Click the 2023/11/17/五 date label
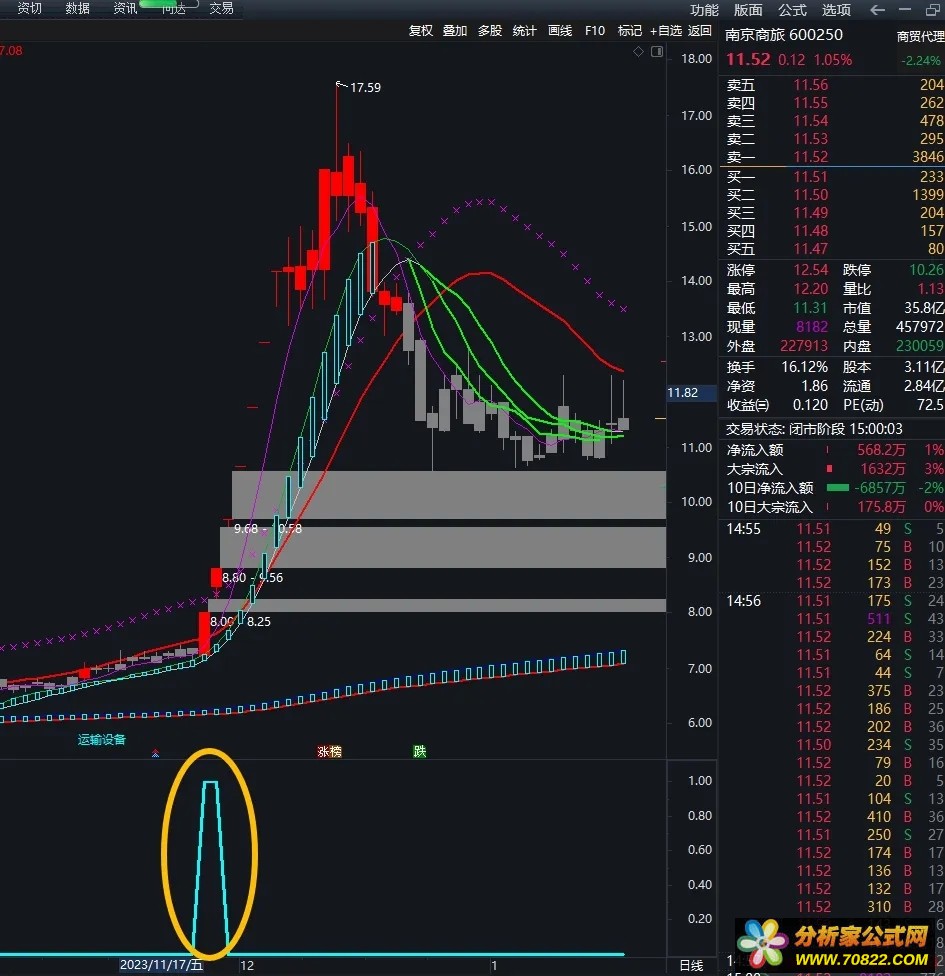Screen dimensions: 945x976 click(x=161, y=965)
